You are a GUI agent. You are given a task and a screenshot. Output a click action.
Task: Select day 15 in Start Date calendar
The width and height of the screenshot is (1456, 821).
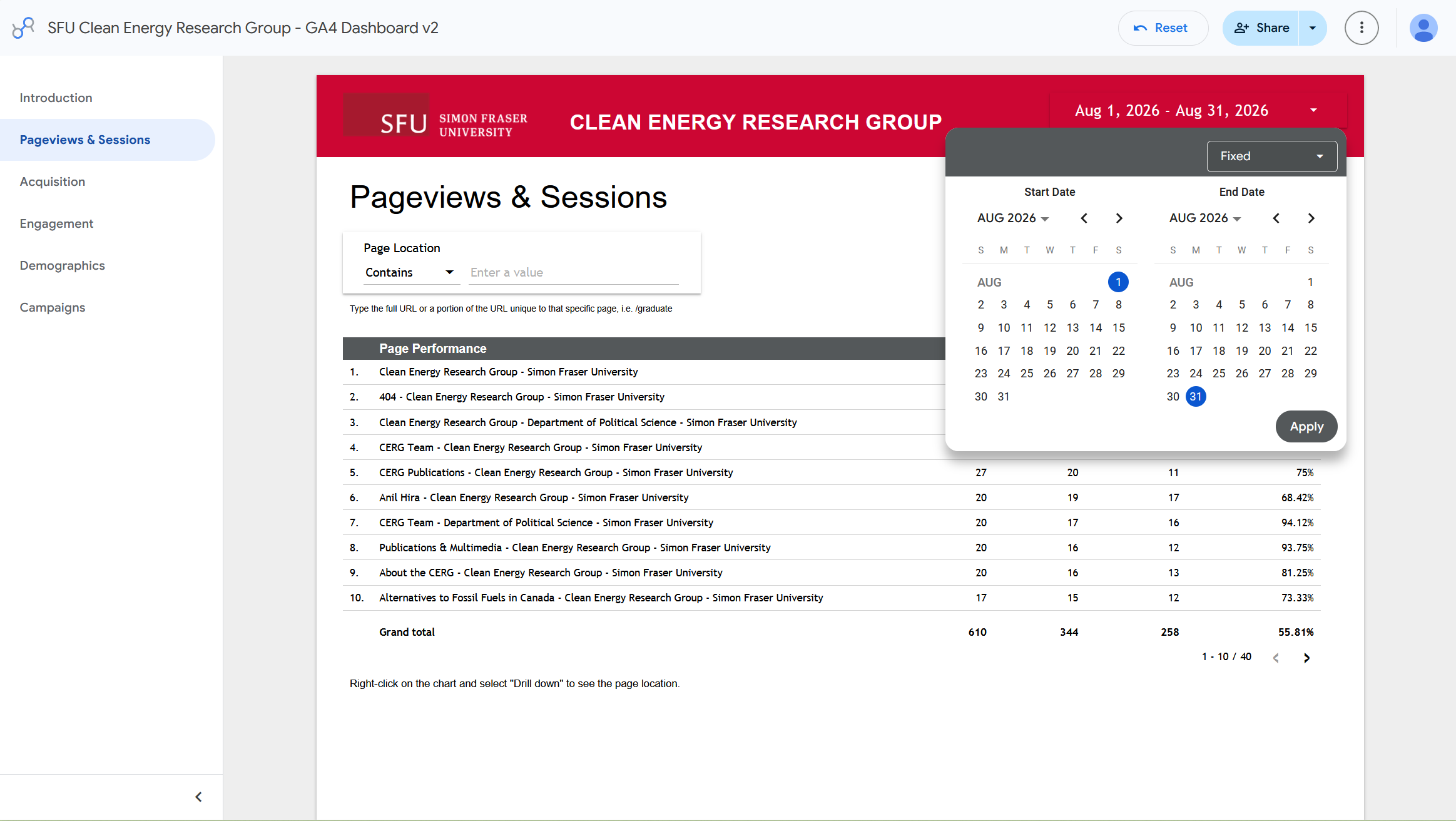[1118, 327]
